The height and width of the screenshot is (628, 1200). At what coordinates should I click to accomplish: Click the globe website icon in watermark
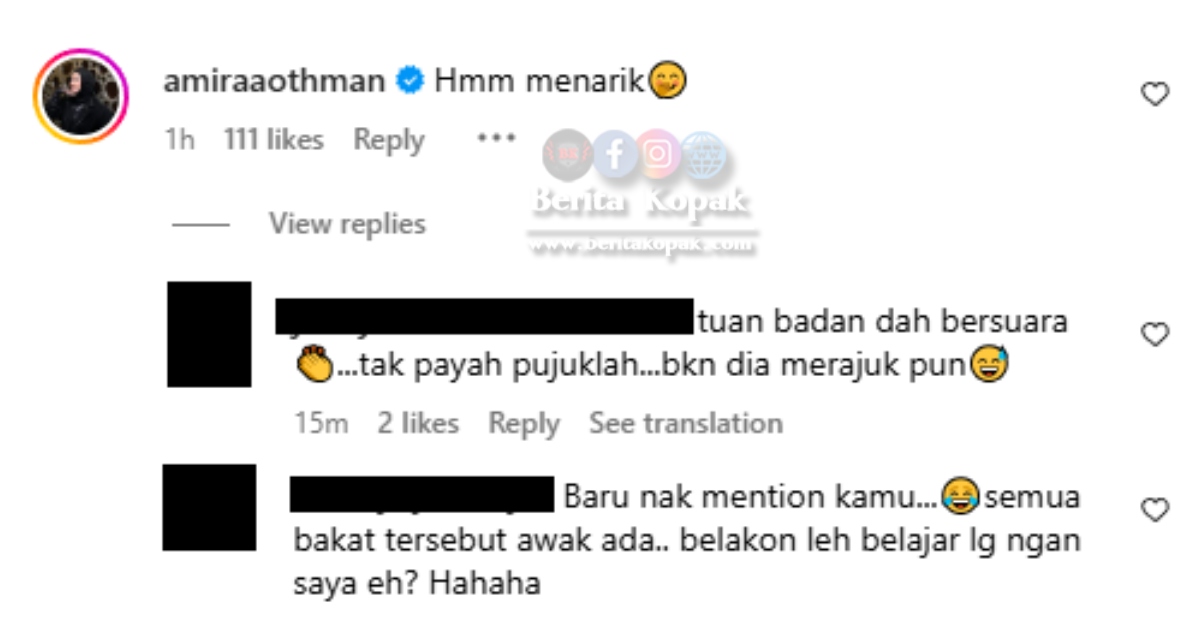pyautogui.click(x=702, y=156)
